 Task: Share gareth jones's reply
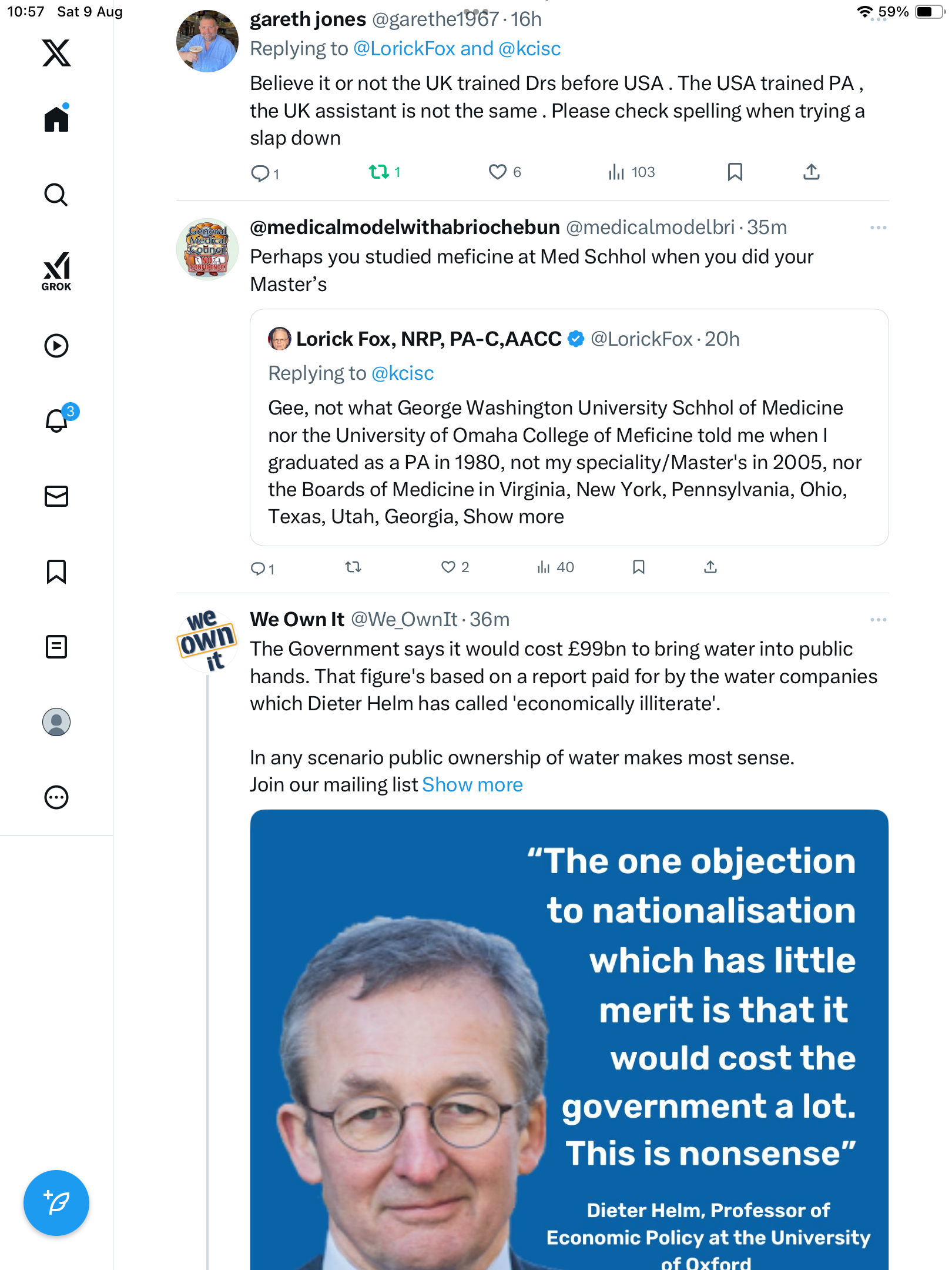[x=812, y=172]
